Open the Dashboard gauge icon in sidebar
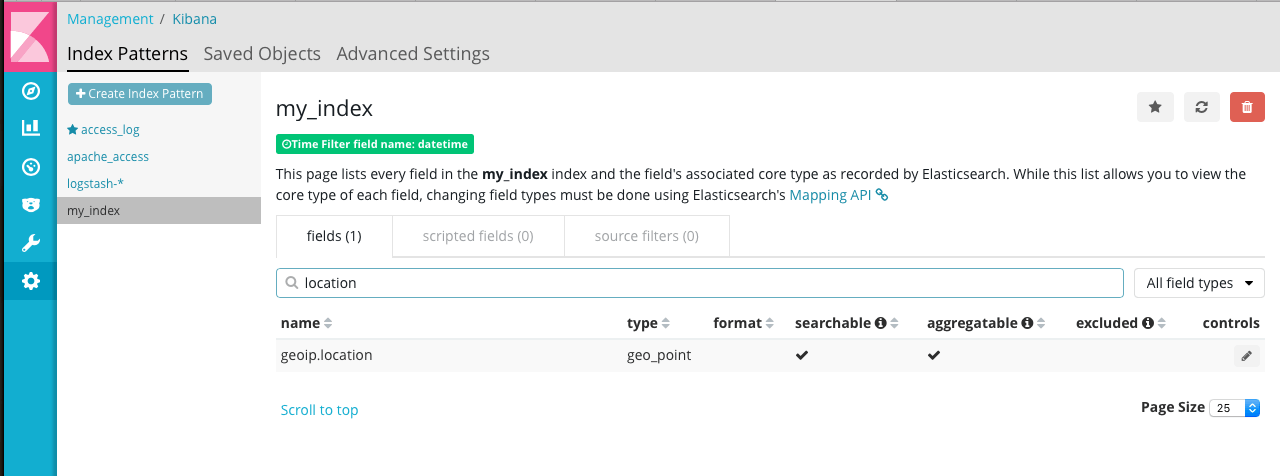The width and height of the screenshot is (1280, 476). click(30, 166)
